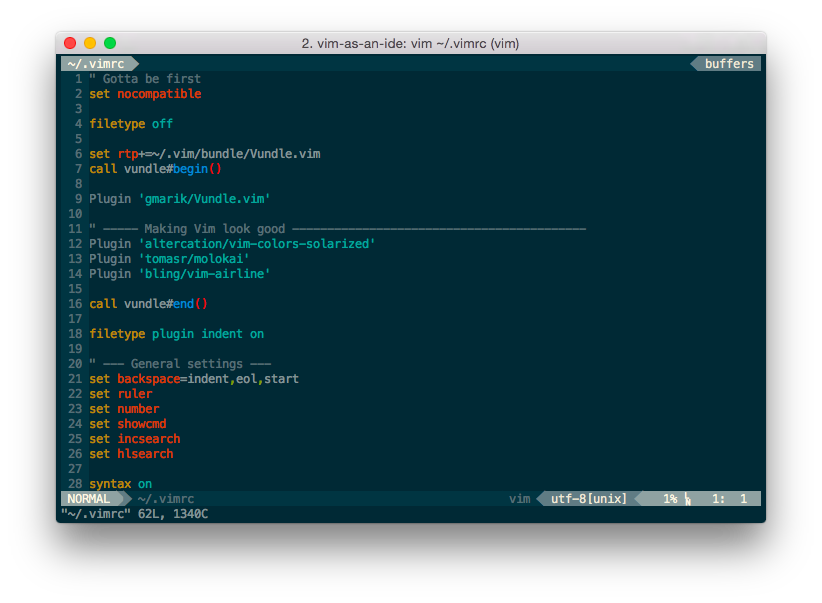Click the 'Making Vim look good' comment
822x603 pixels.
pos(215,229)
